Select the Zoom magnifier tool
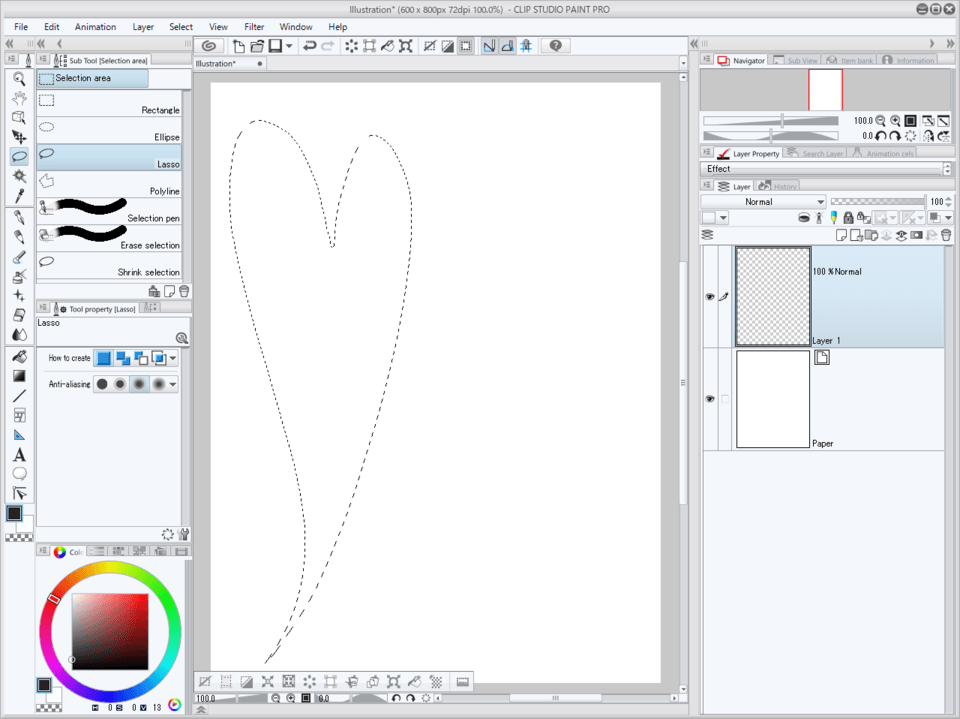Screen dimensions: 960x719 (19, 78)
